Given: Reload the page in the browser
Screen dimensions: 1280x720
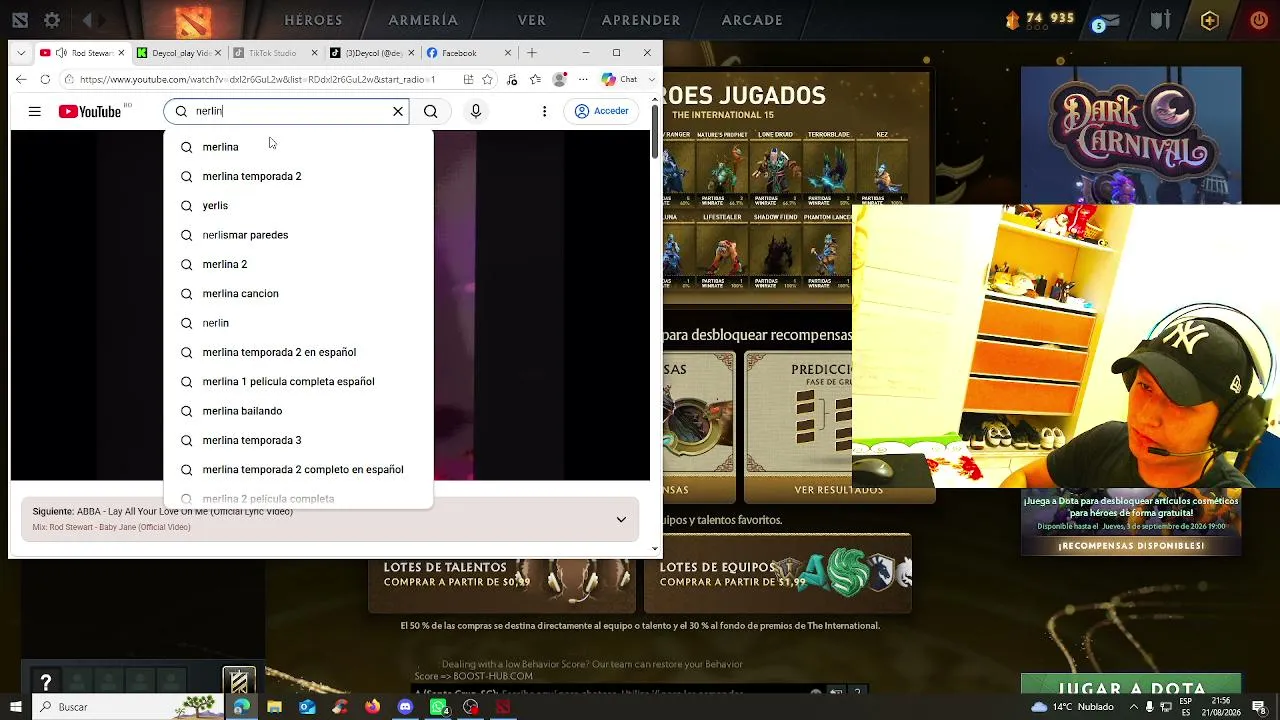Looking at the screenshot, I should pyautogui.click(x=45, y=79).
